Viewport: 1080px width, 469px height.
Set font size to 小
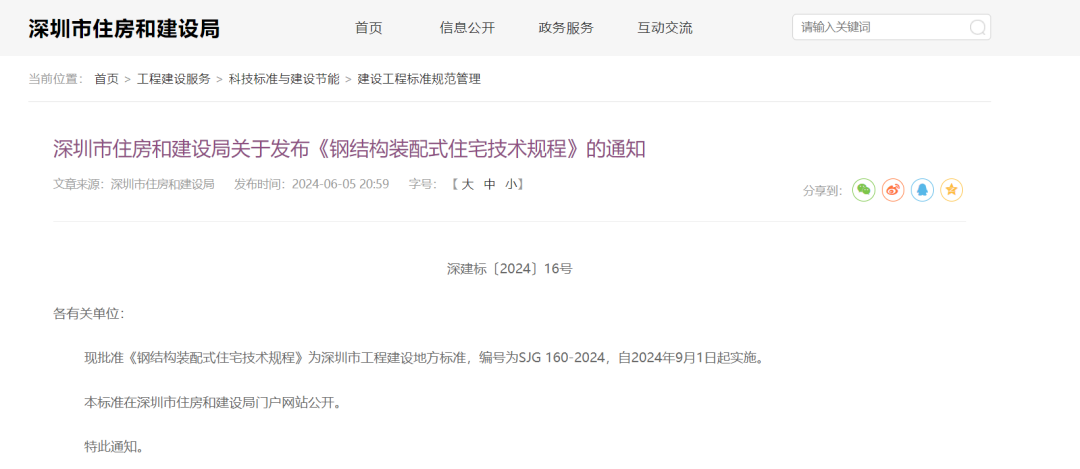[510, 185]
